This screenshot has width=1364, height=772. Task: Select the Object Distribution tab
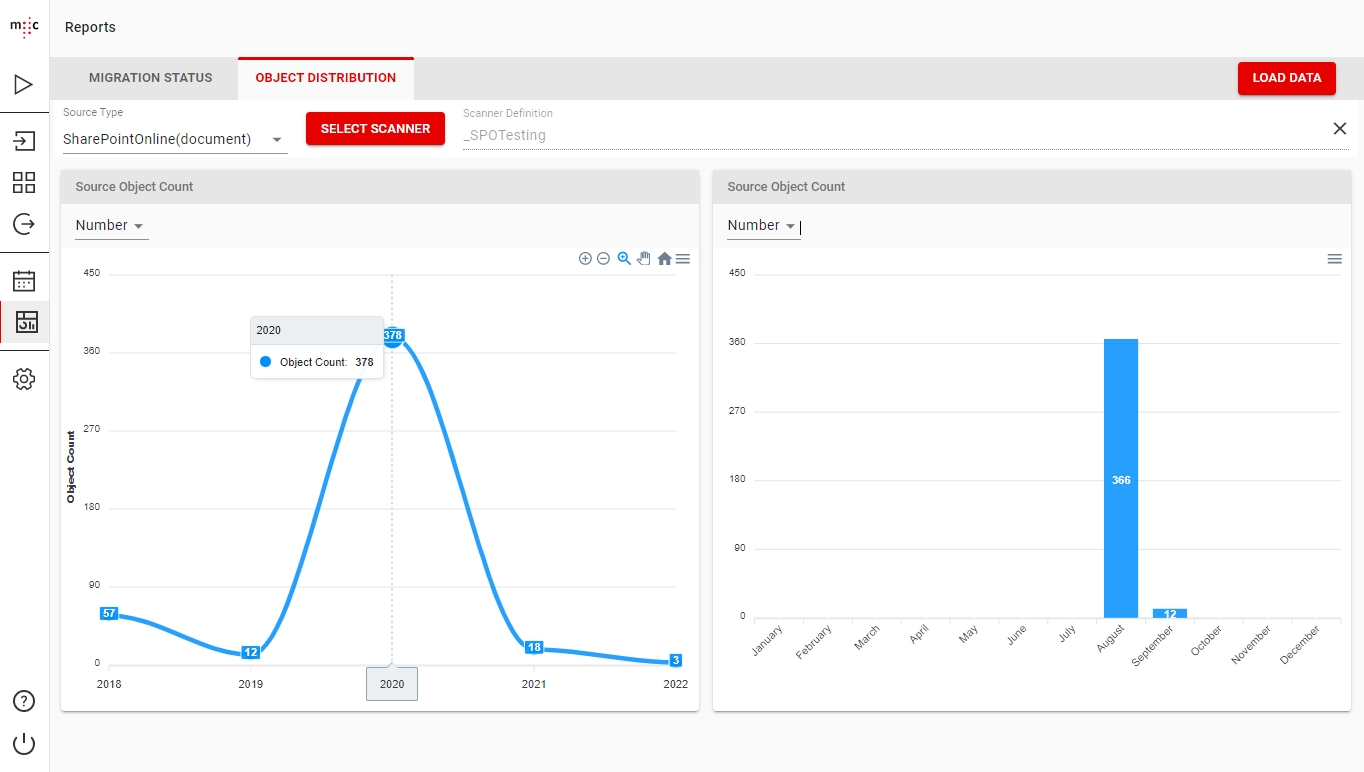point(326,78)
